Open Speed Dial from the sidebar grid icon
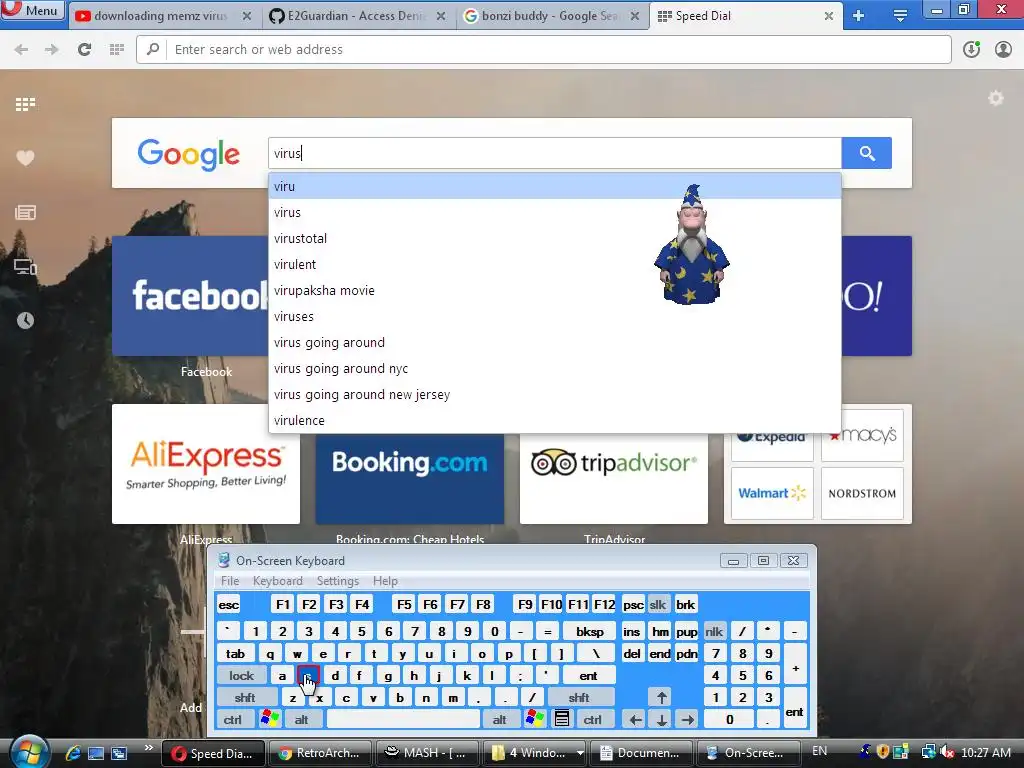 pos(25,104)
